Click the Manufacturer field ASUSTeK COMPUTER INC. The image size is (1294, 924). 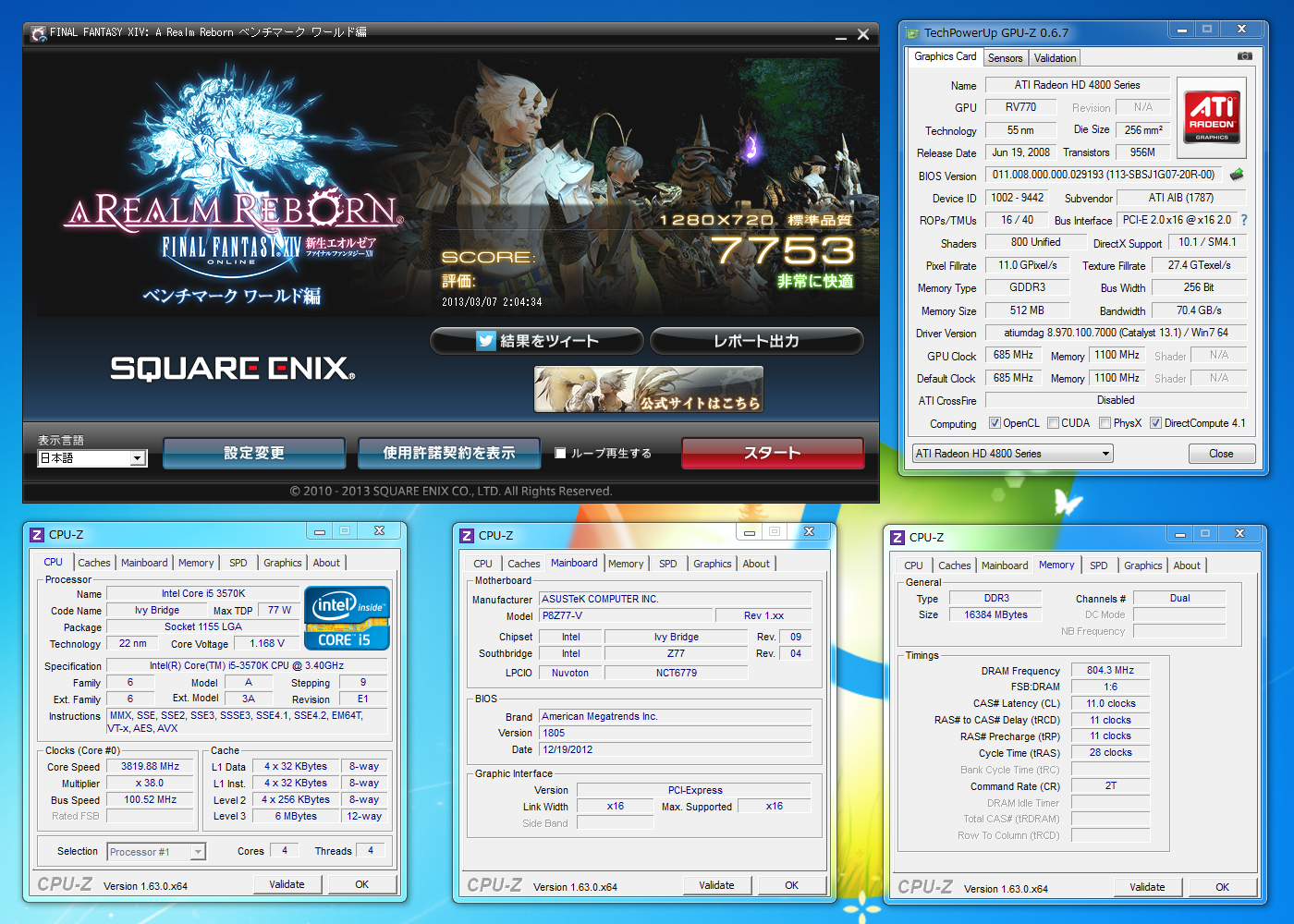point(676,599)
